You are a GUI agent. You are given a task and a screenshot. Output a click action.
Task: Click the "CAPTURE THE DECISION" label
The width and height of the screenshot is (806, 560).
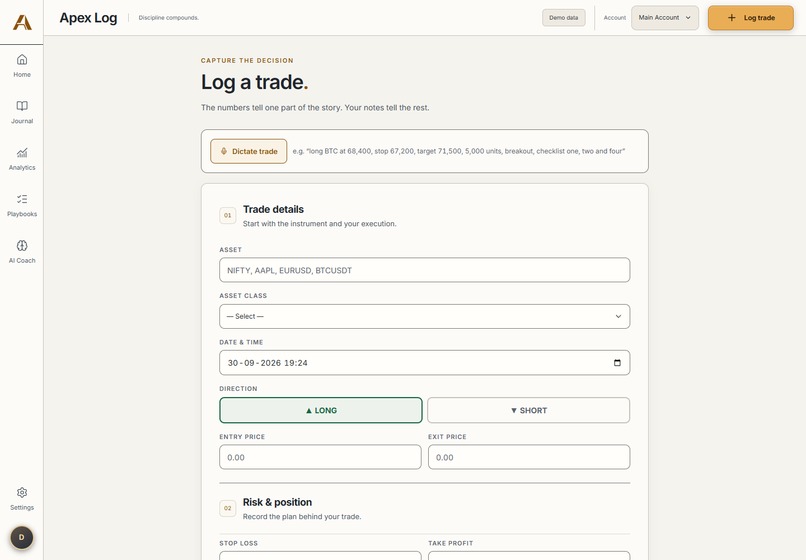pyautogui.click(x=247, y=60)
